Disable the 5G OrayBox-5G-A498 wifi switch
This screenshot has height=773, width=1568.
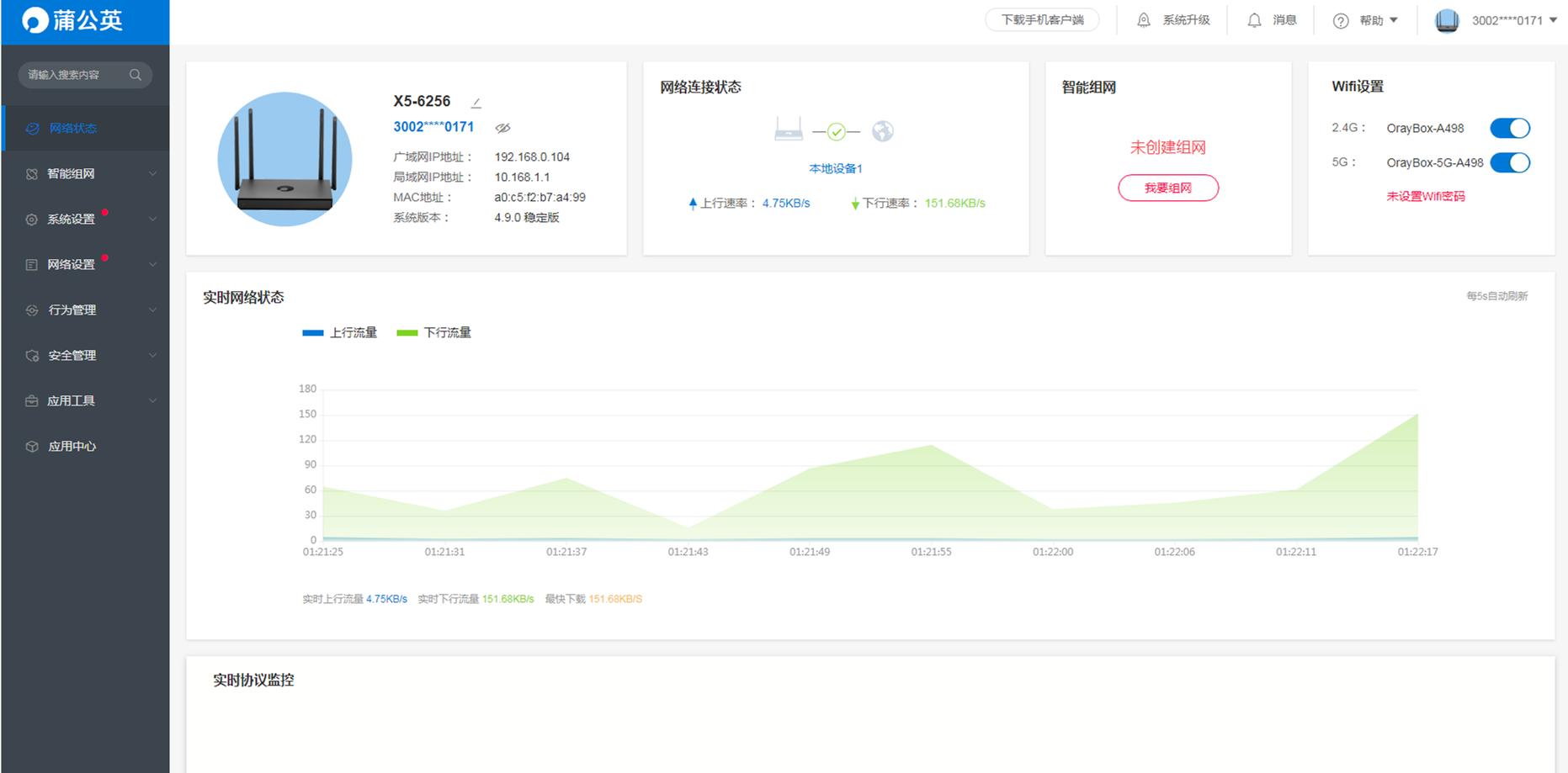(1509, 162)
